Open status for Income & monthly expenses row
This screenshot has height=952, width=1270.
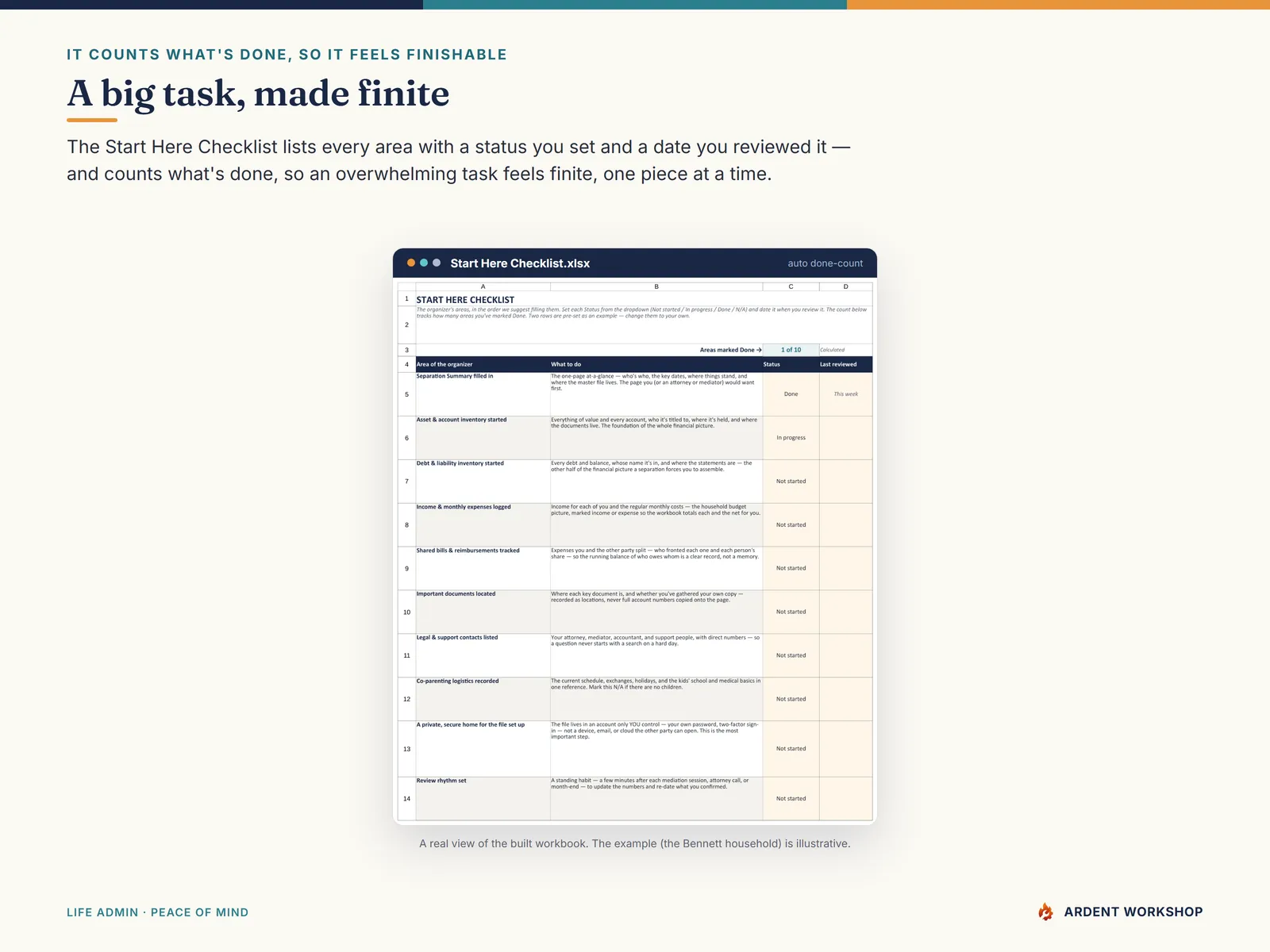tap(791, 525)
